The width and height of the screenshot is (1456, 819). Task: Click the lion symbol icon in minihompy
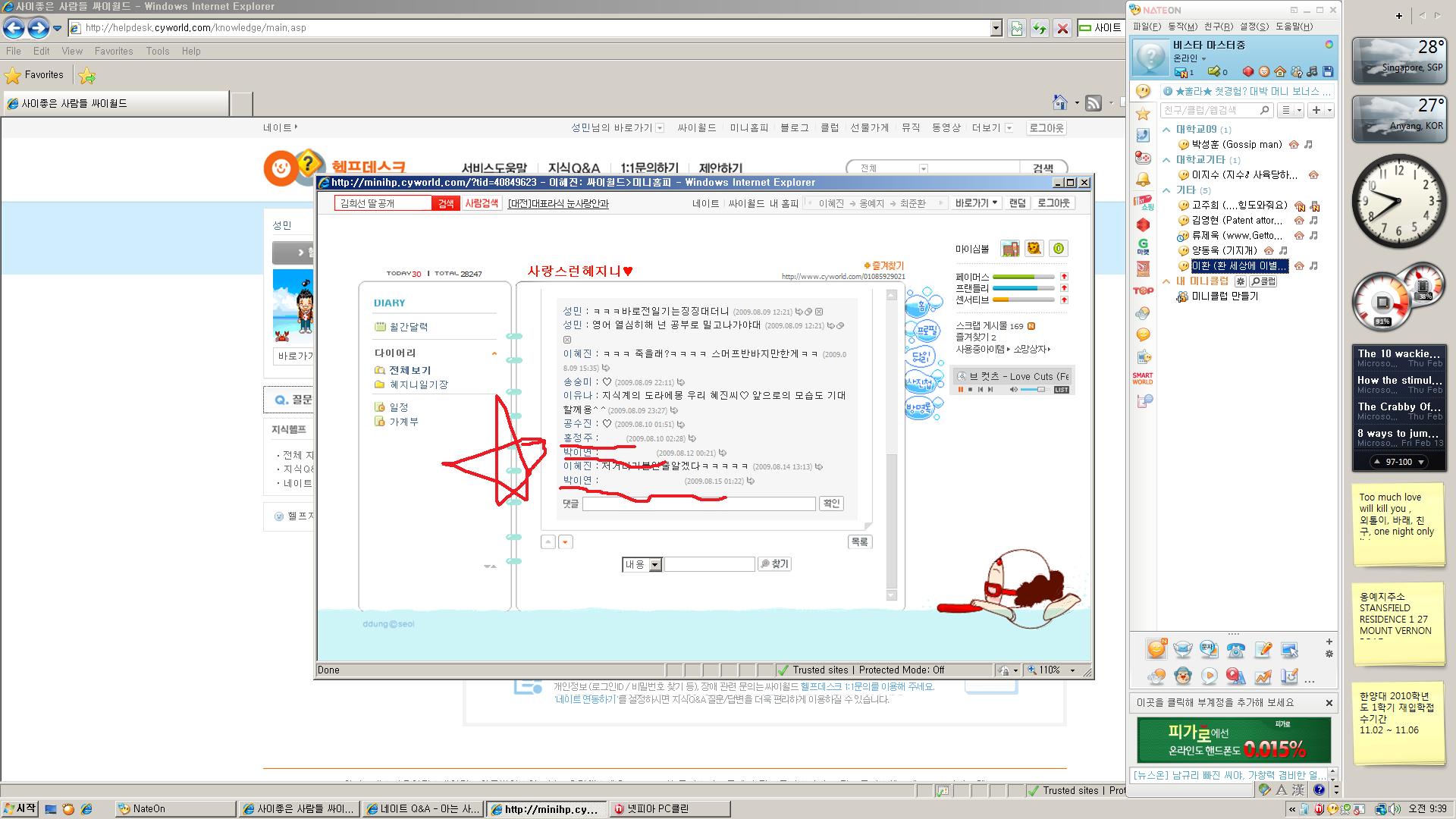[x=1034, y=249]
